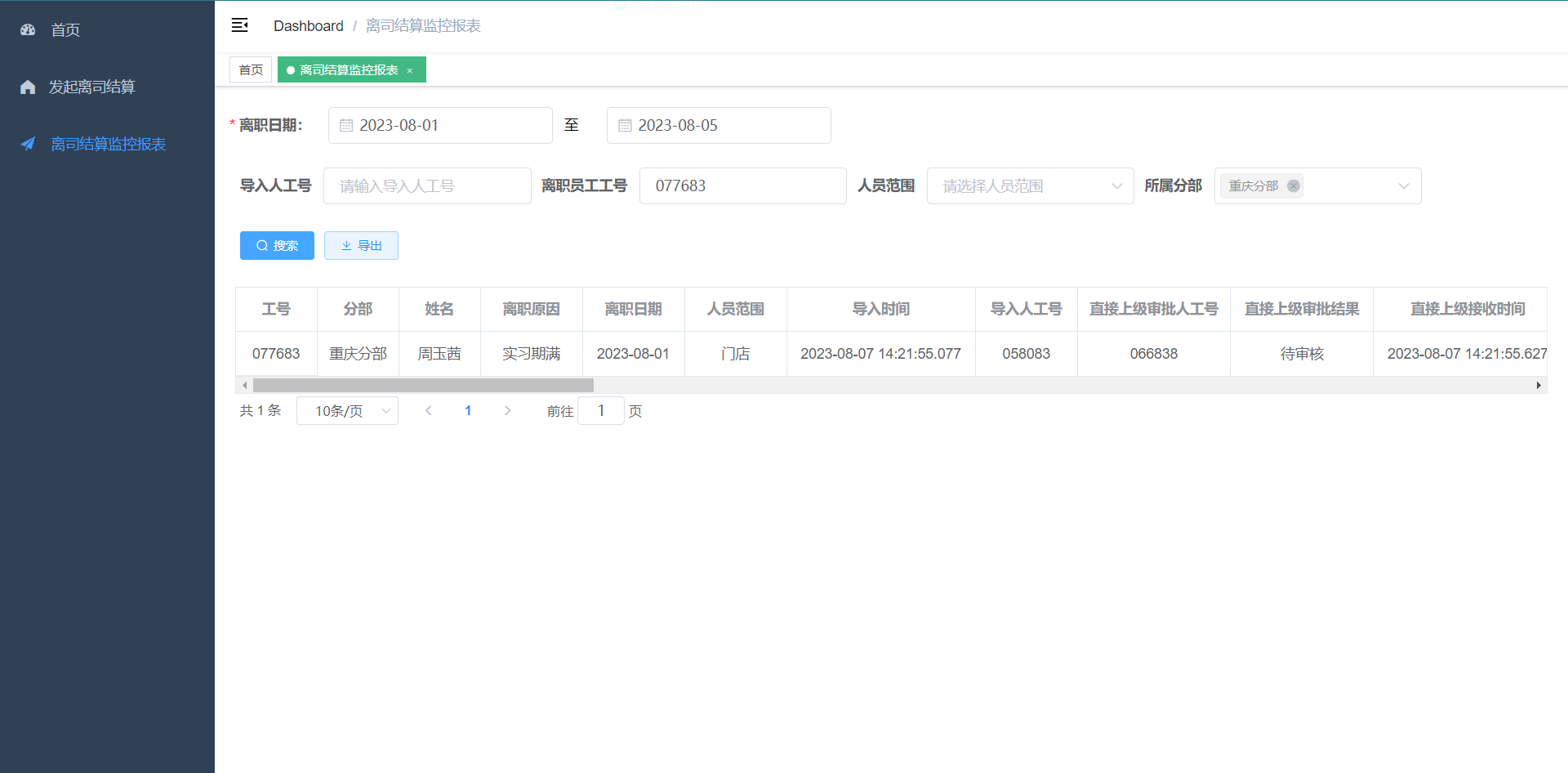Screen dimensions: 1568x773
Task: Click the 共 1 条 total count text
Action: (x=260, y=410)
